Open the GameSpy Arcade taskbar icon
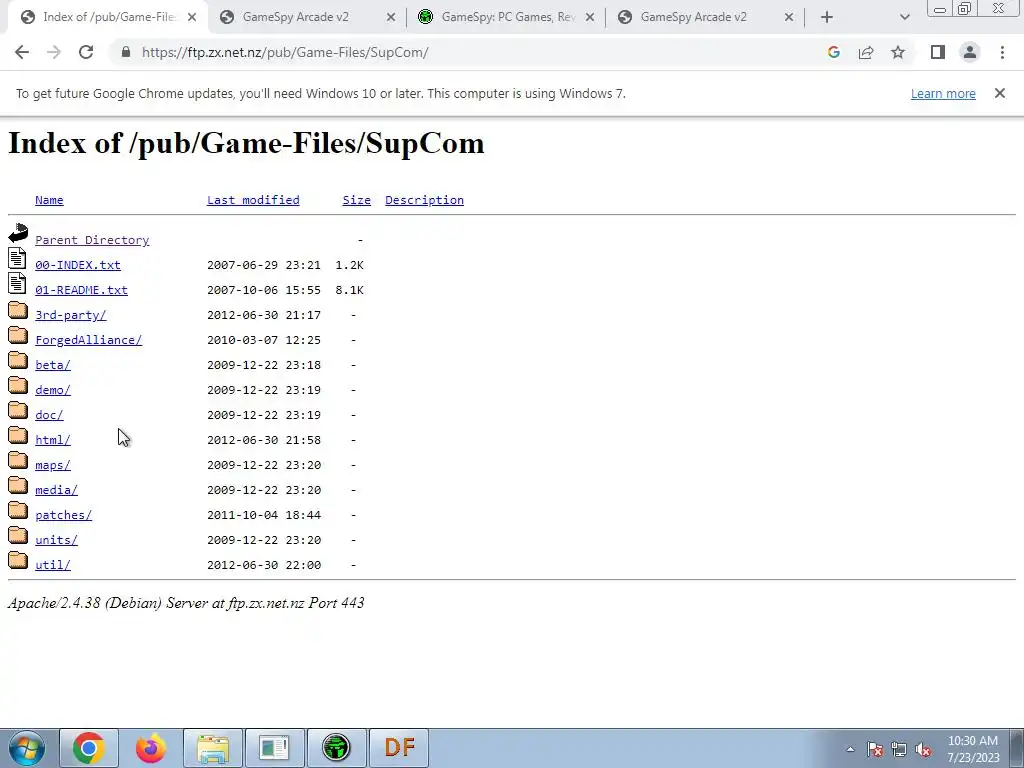The width and height of the screenshot is (1024, 768). coord(336,748)
